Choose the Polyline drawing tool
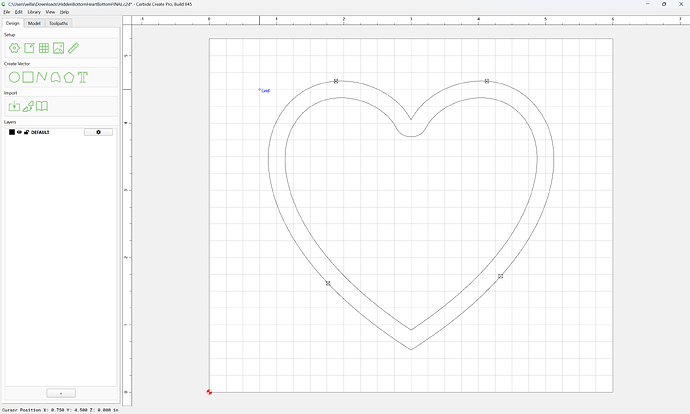 click(42, 77)
